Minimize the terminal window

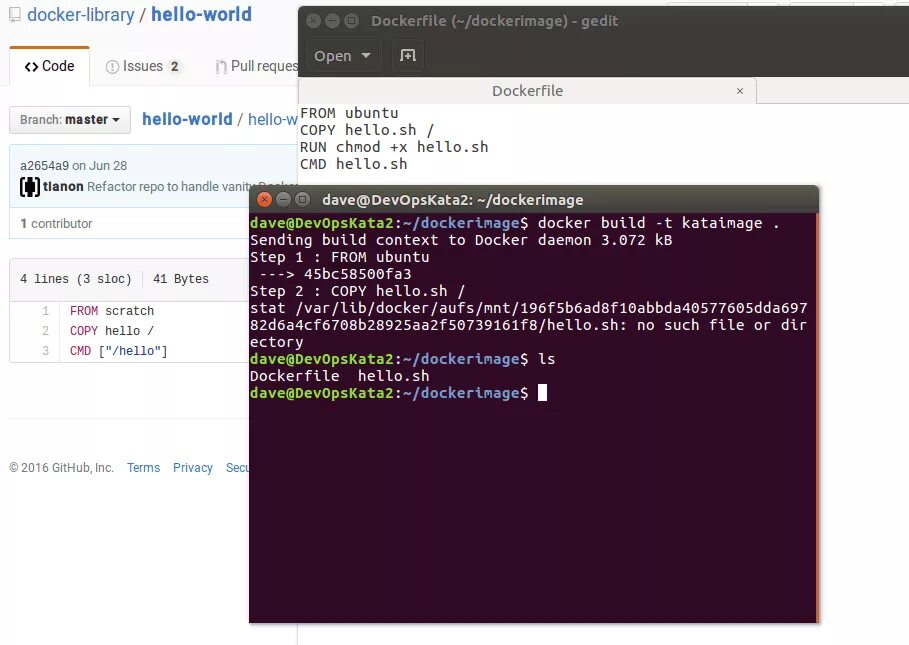coord(283,200)
